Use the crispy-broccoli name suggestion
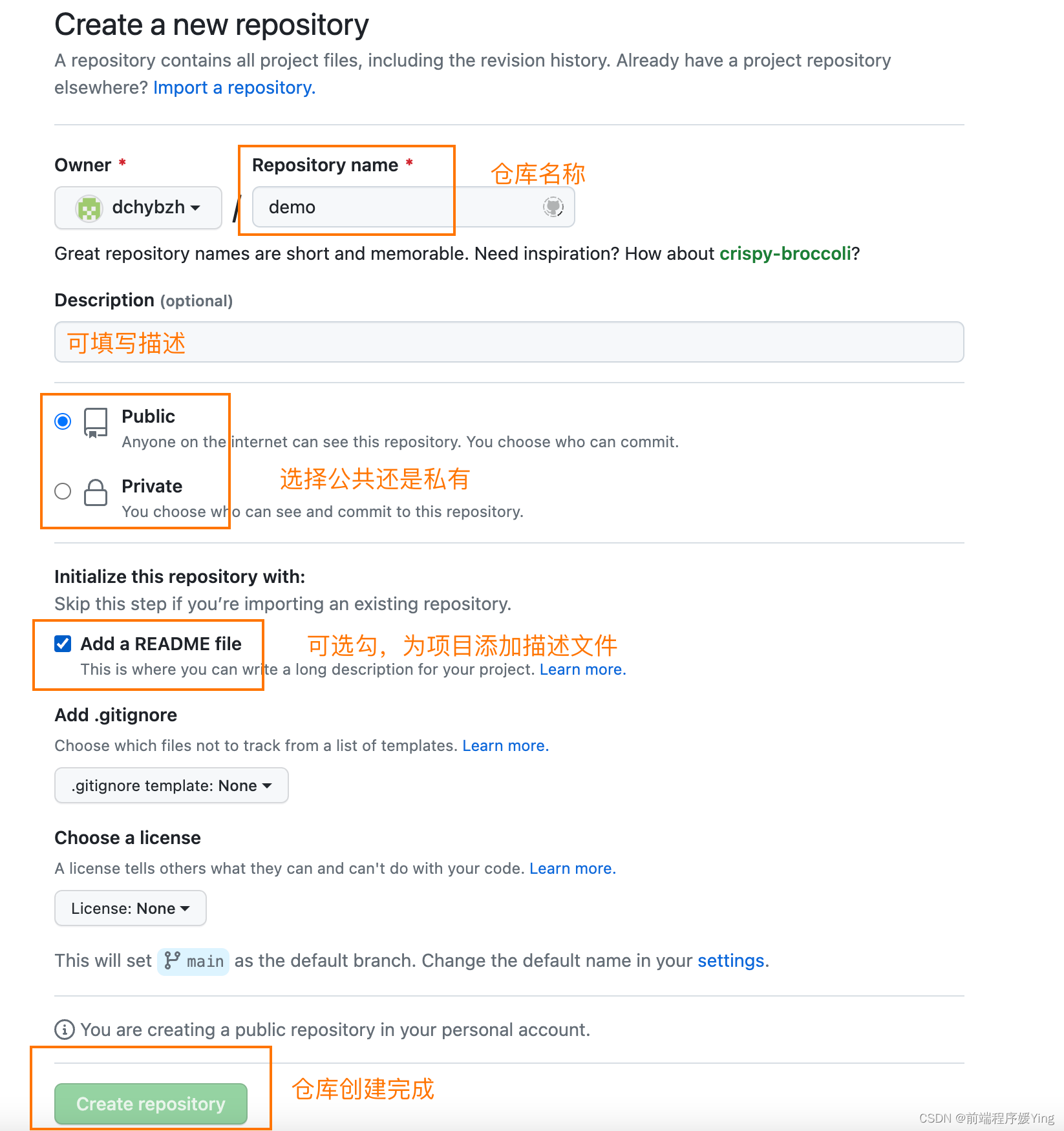 pos(785,253)
